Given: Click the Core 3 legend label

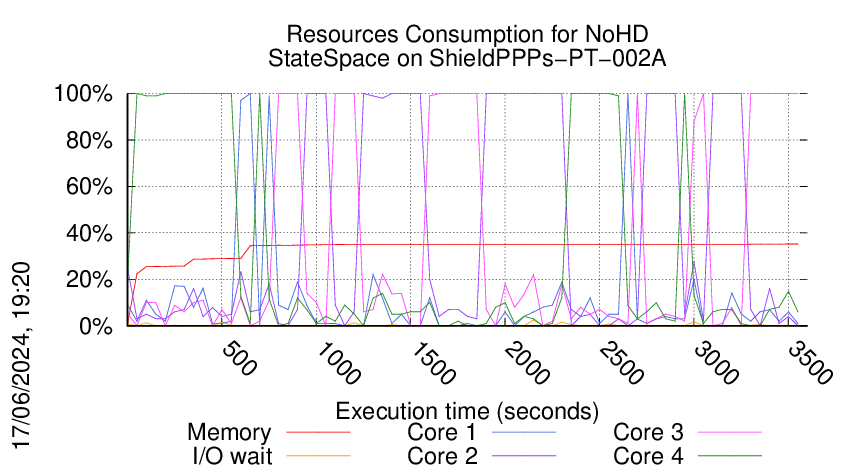Looking at the screenshot, I should point(648,432).
